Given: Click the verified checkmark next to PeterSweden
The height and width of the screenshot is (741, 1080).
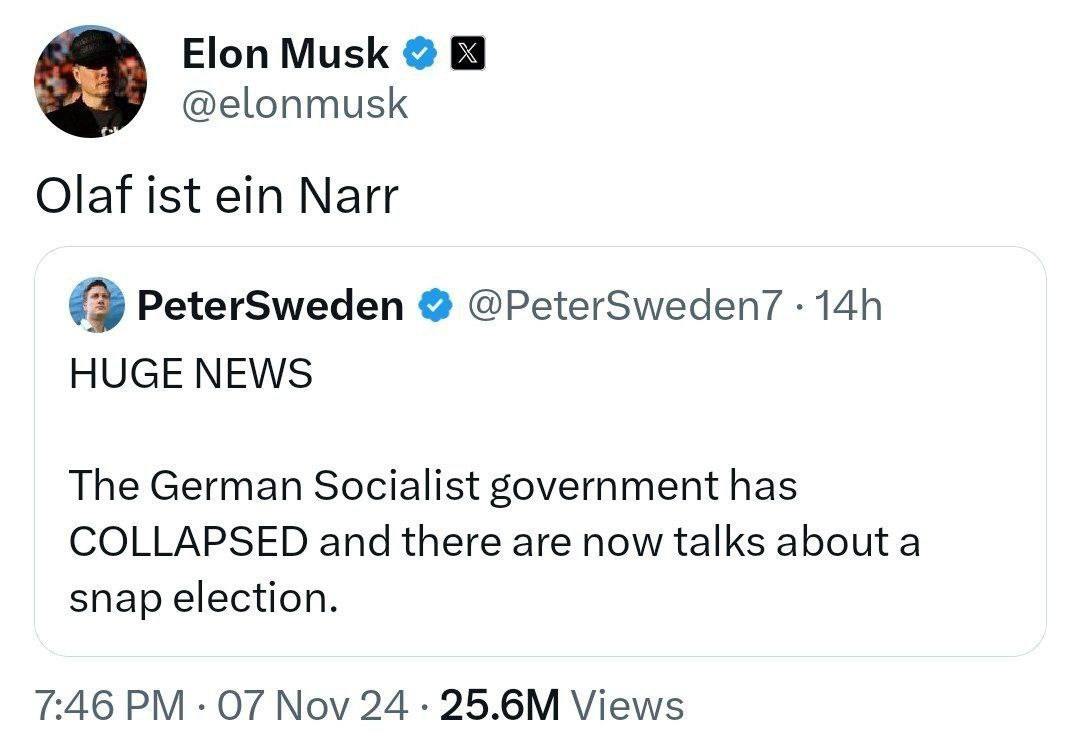Looking at the screenshot, I should tap(435, 306).
